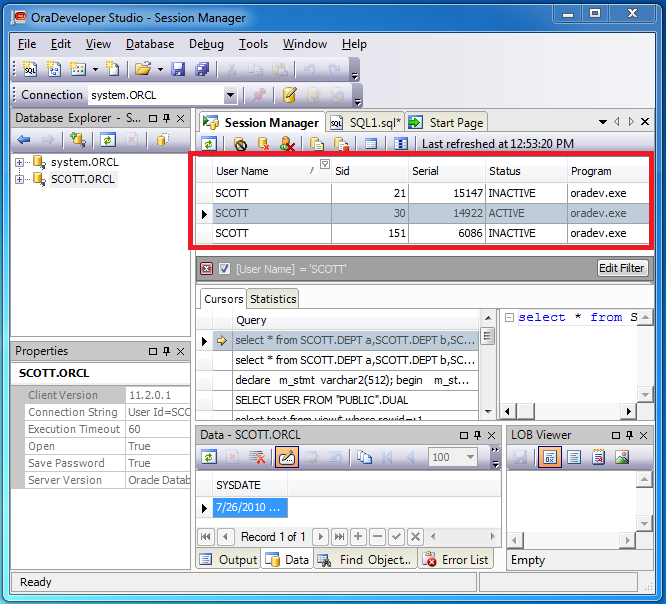This screenshot has width=666, height=604.
Task: Collapse the SQL text outline minus box
Action: coord(509,317)
